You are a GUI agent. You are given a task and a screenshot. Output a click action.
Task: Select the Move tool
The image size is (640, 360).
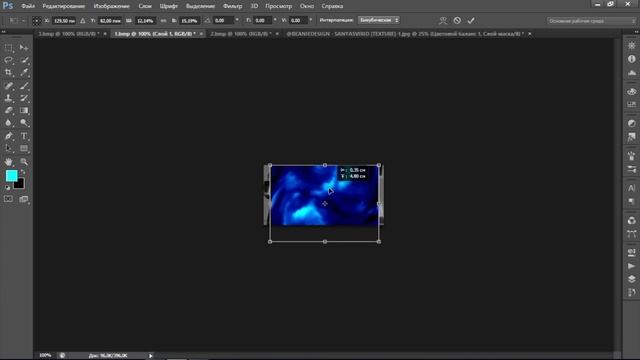pyautogui.click(x=24, y=48)
